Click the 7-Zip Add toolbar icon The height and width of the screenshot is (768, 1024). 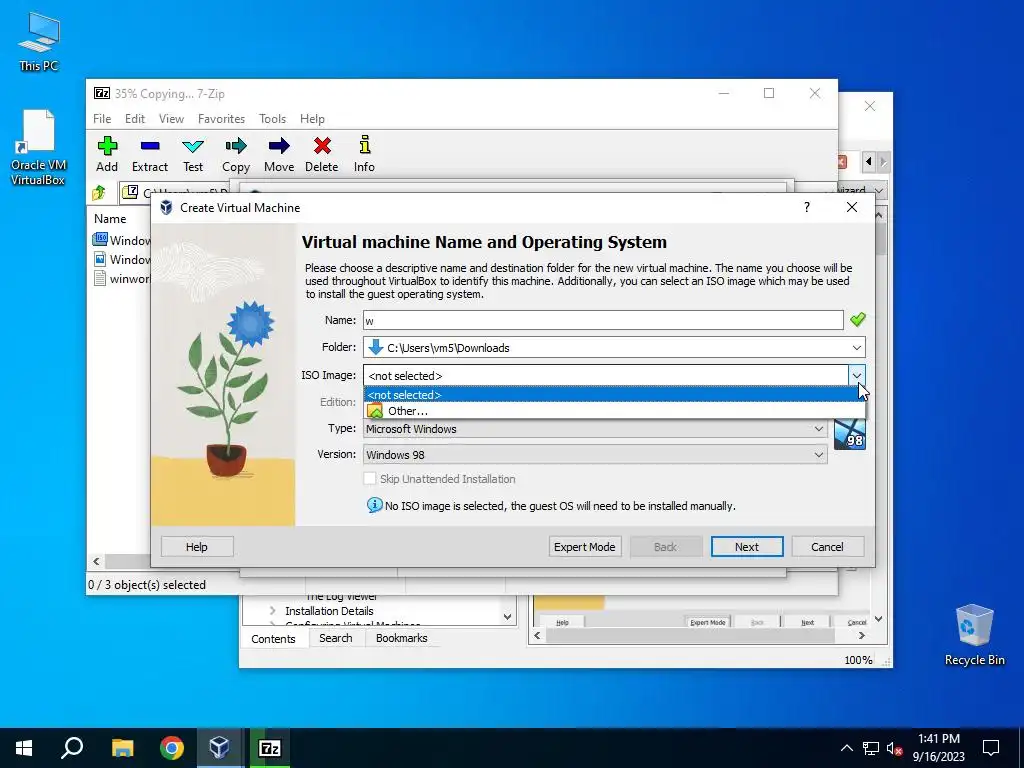pyautogui.click(x=107, y=146)
